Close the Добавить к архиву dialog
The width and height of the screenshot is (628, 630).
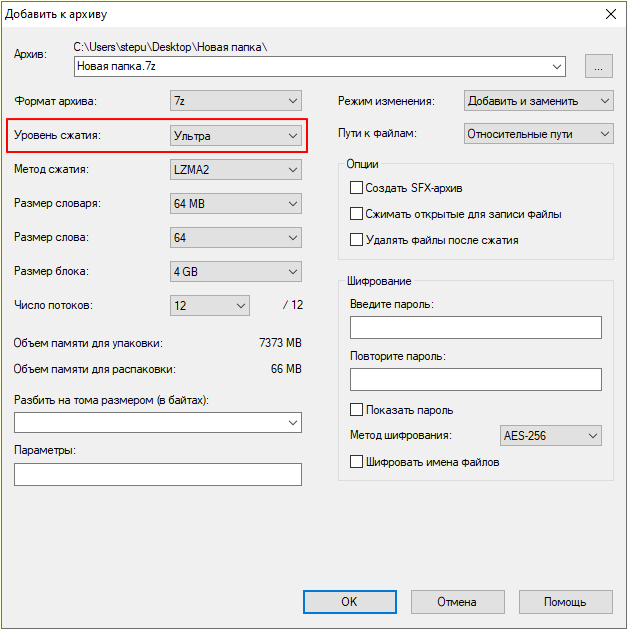click(611, 14)
